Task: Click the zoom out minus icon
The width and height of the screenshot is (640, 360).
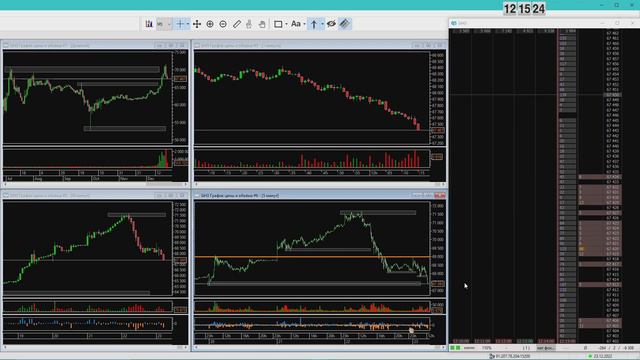Action: 223,24
